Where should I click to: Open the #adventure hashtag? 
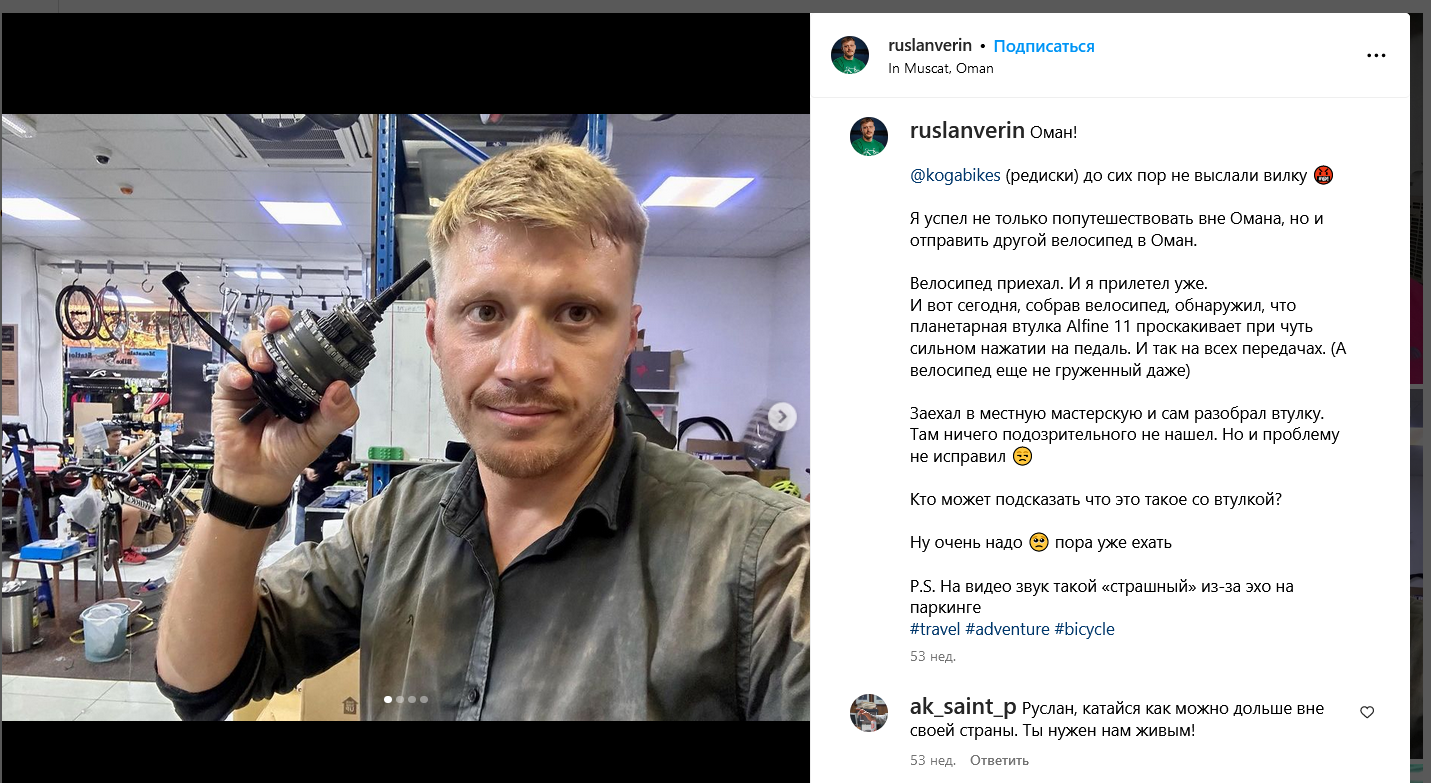pyautogui.click(x=1007, y=629)
